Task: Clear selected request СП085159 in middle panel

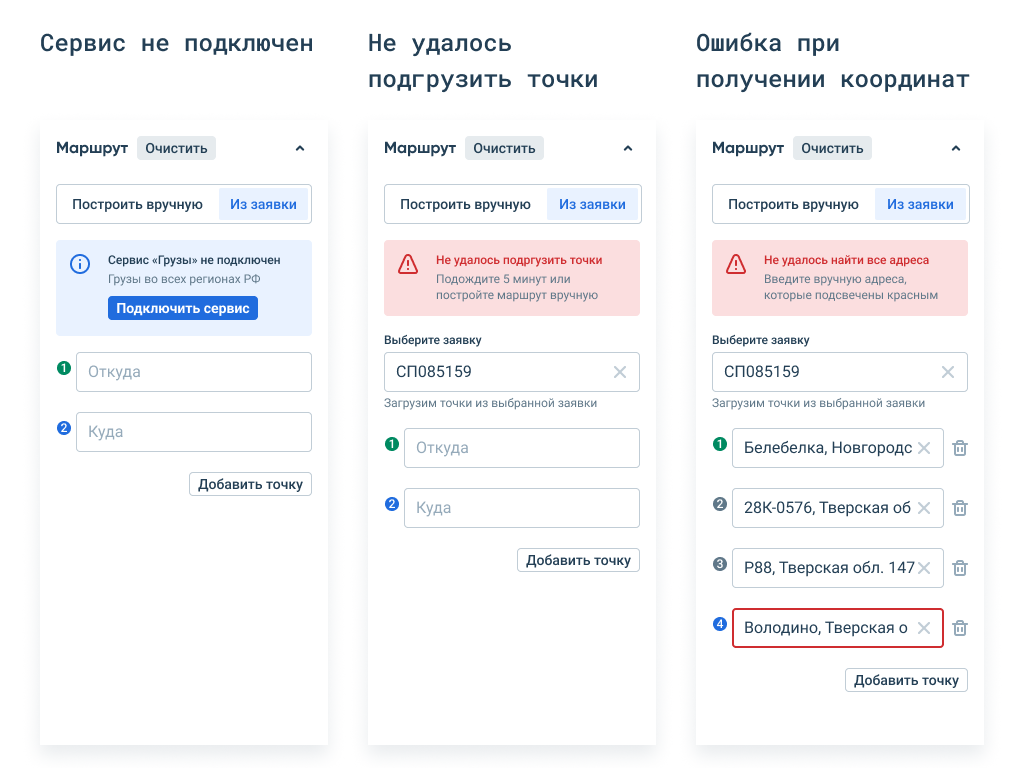Action: click(620, 372)
